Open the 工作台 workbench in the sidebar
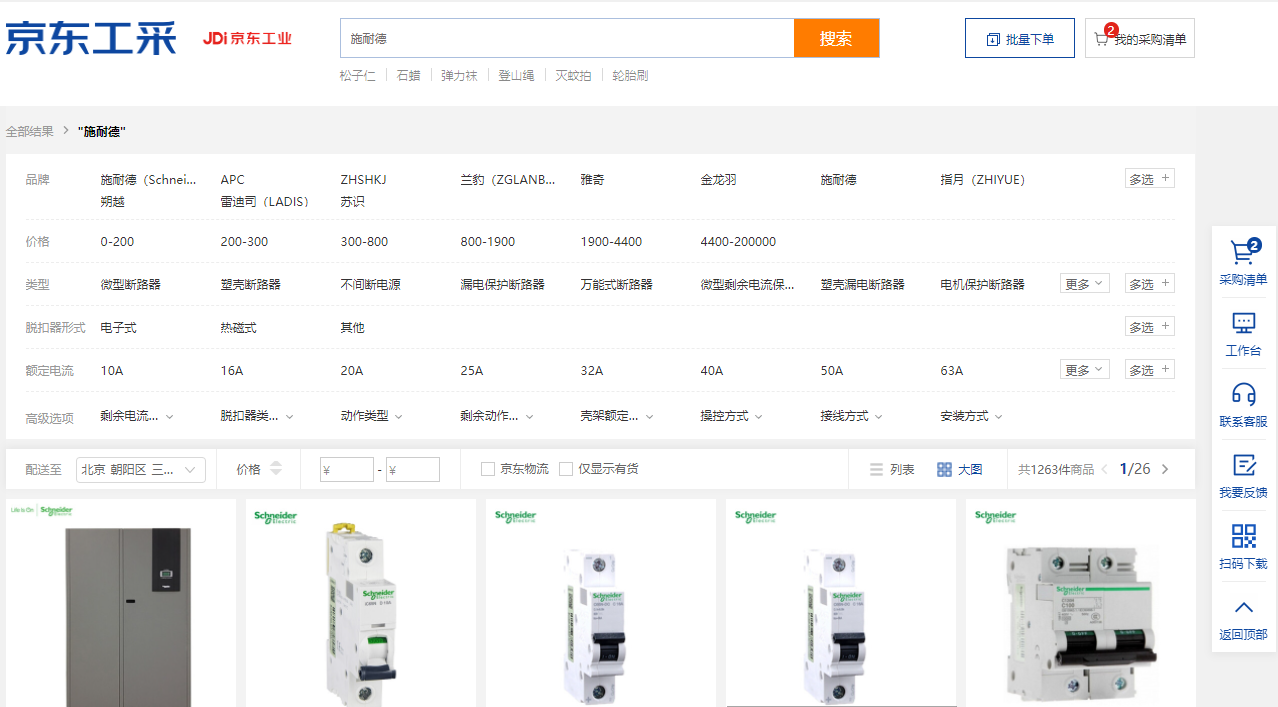This screenshot has width=1278, height=707. [x=1243, y=334]
